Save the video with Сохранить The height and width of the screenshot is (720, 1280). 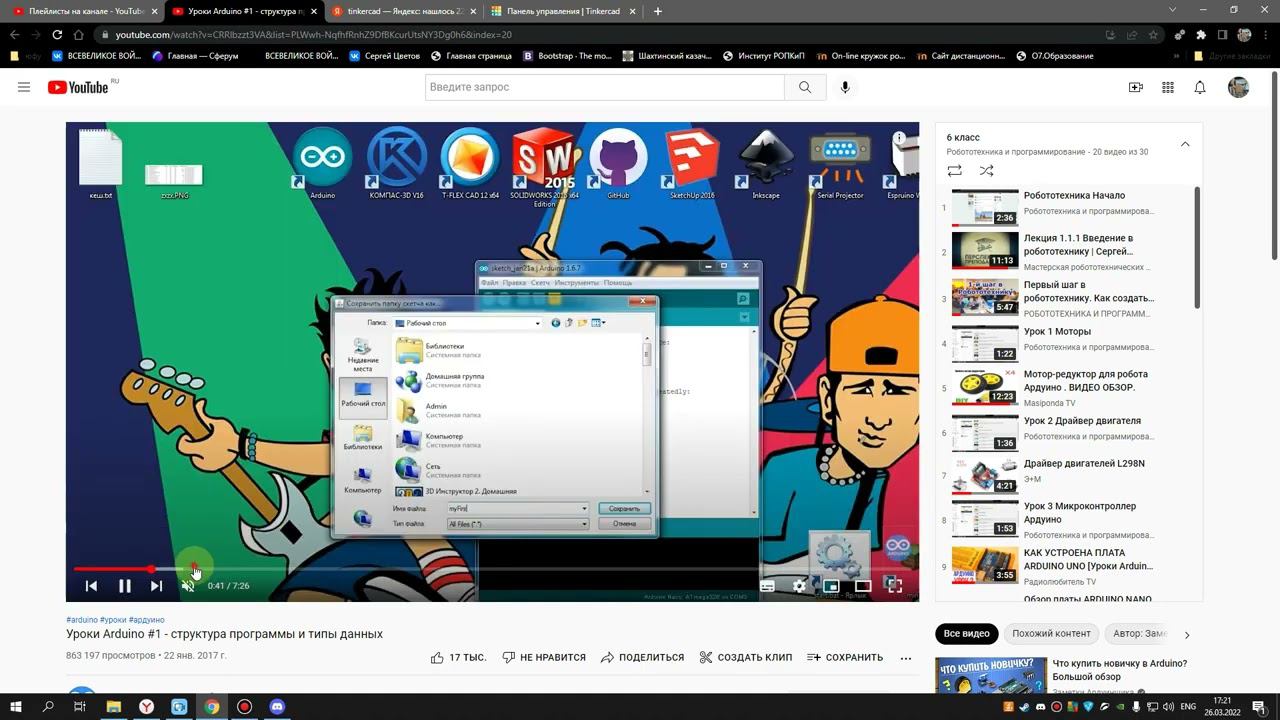(x=845, y=658)
